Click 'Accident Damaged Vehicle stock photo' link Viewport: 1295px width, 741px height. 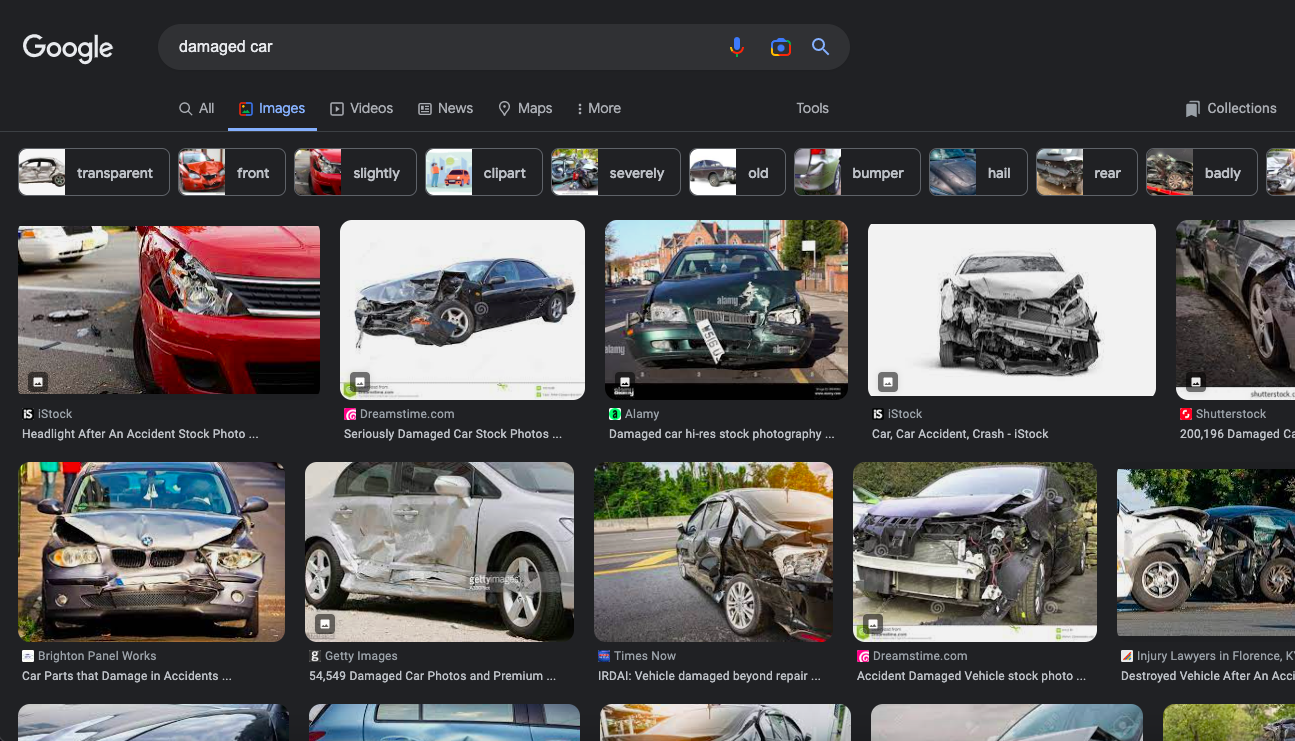click(972, 676)
